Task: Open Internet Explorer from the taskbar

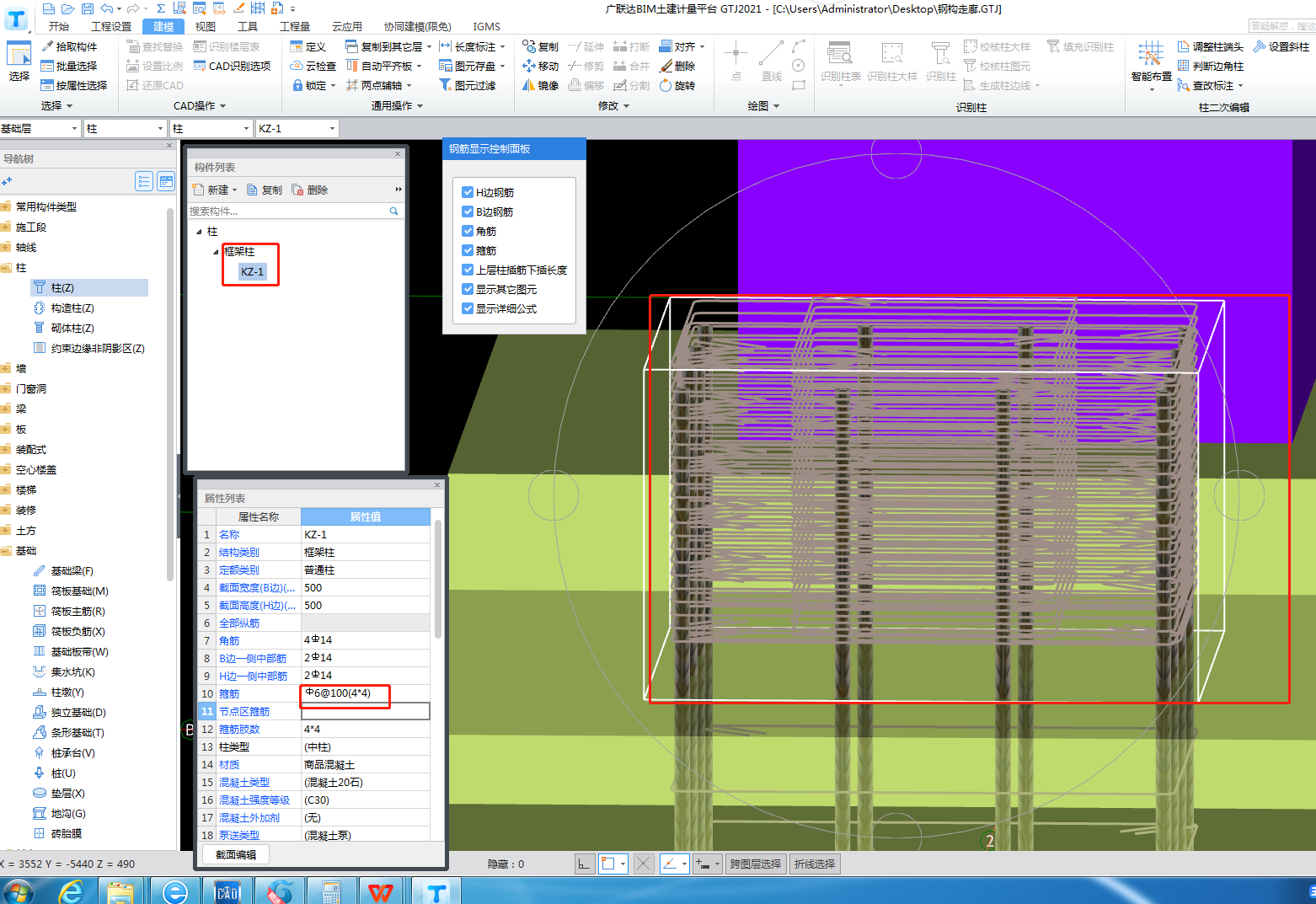Action: point(71,891)
